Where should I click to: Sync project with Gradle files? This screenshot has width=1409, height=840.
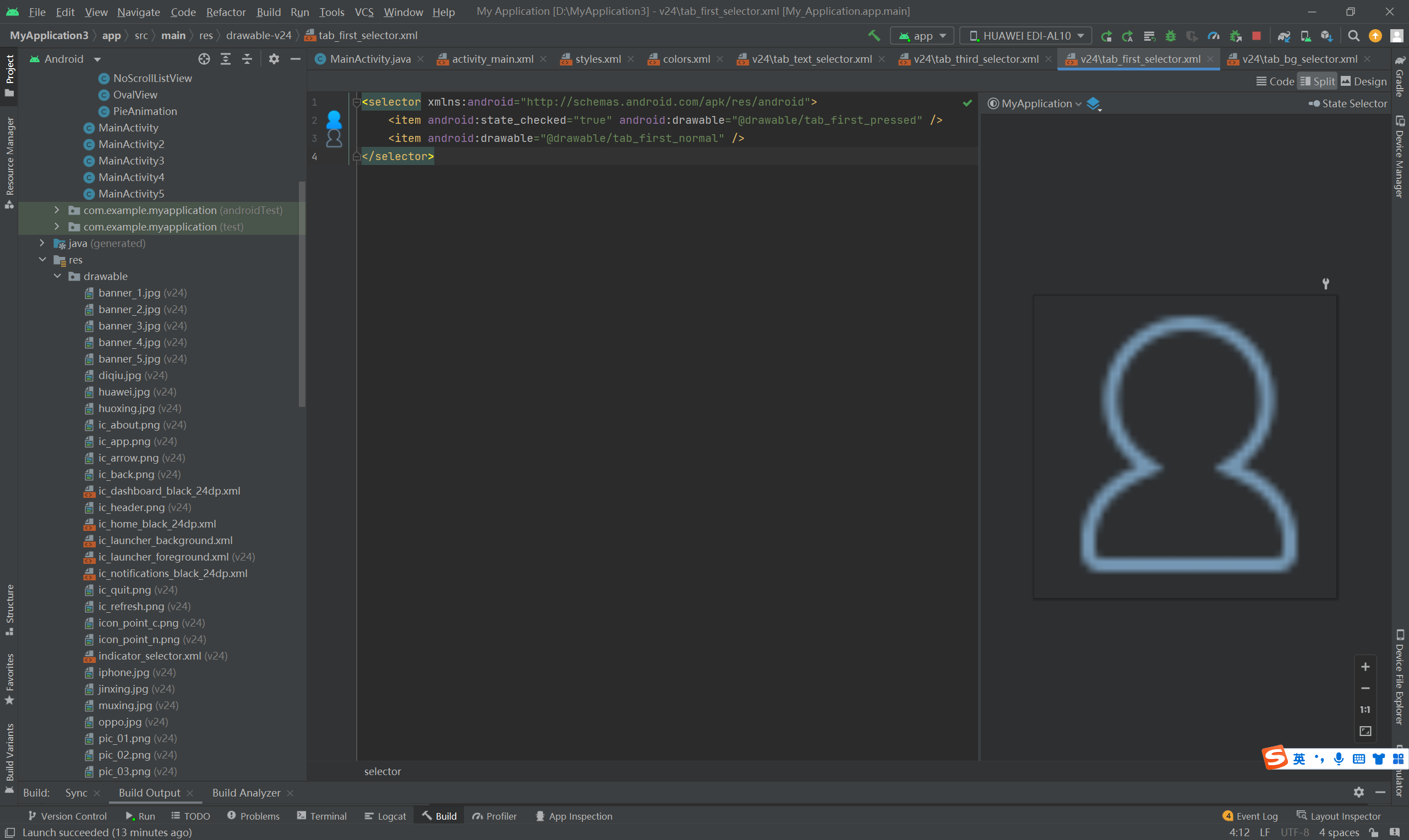click(1284, 36)
